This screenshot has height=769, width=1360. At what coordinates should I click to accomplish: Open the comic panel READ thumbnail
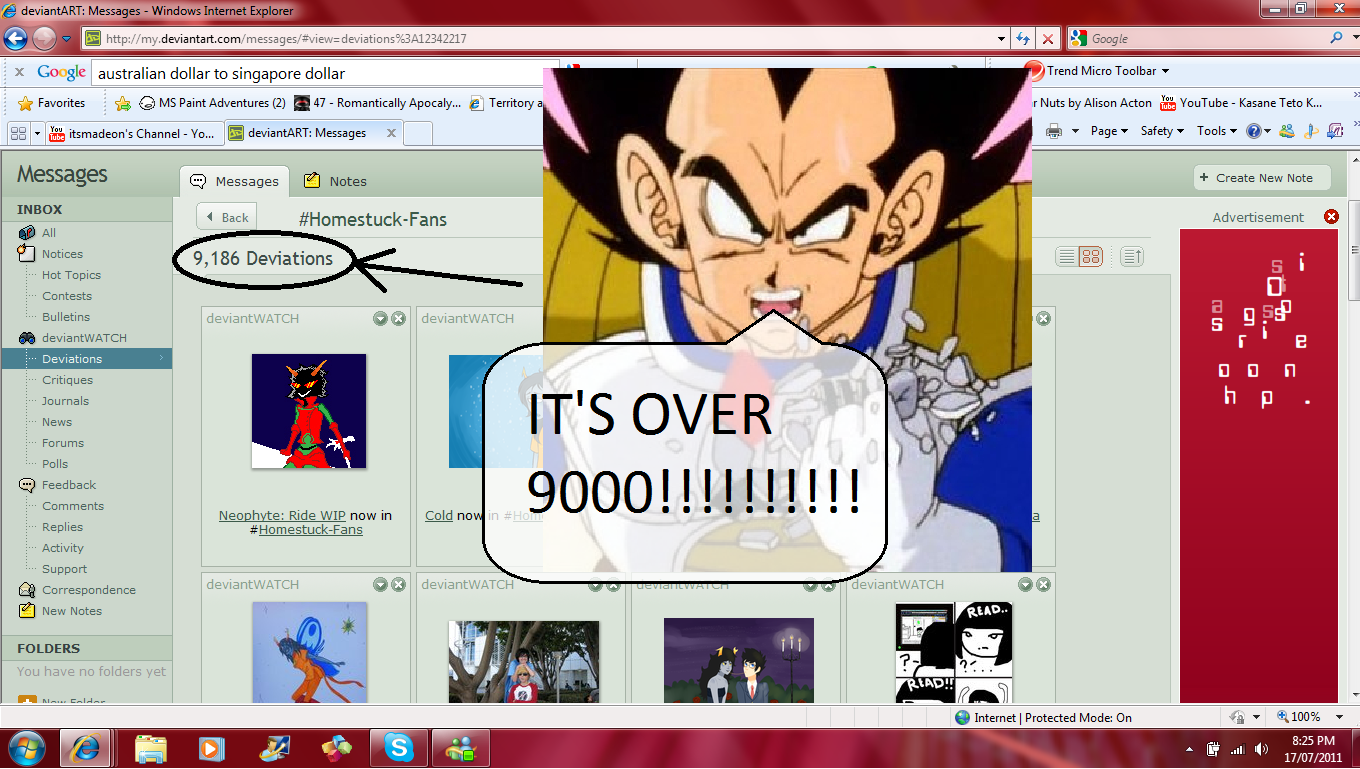pyautogui.click(x=953, y=652)
